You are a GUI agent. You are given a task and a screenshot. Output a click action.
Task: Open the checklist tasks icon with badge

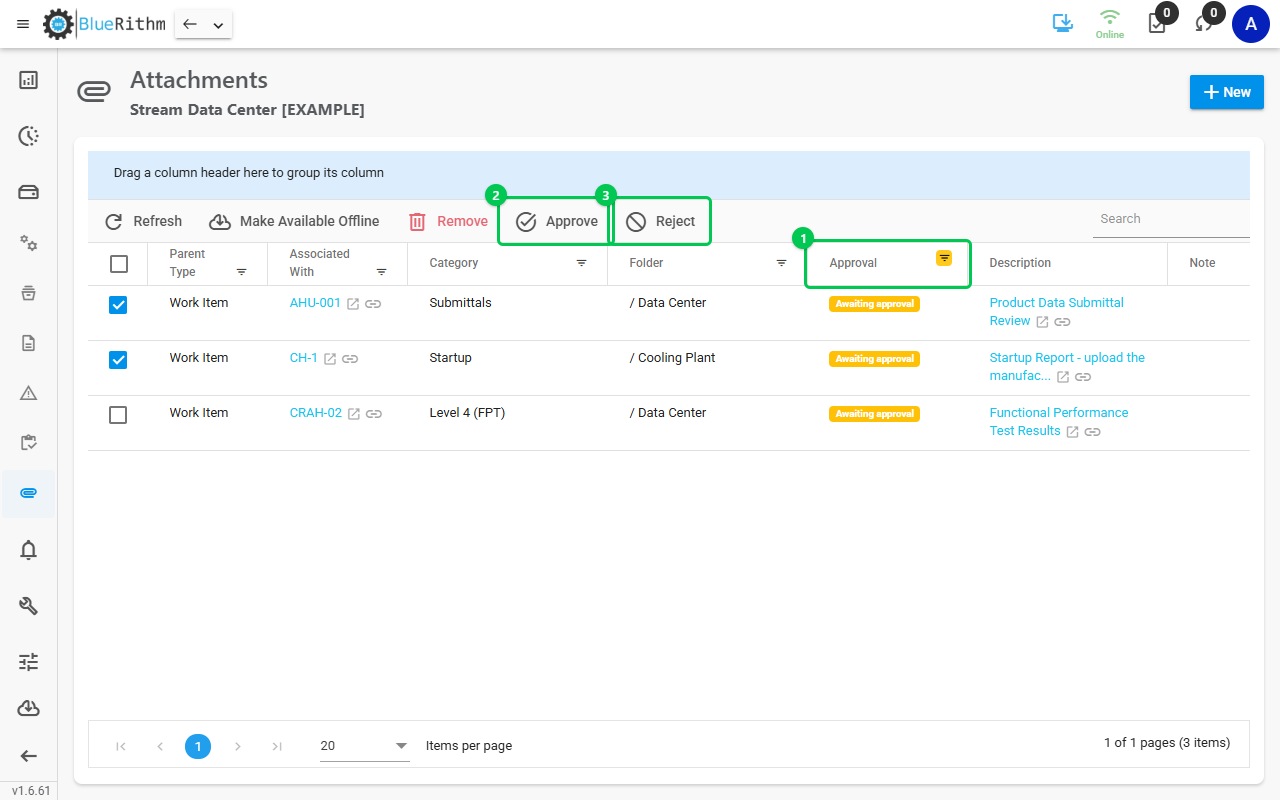[1157, 24]
